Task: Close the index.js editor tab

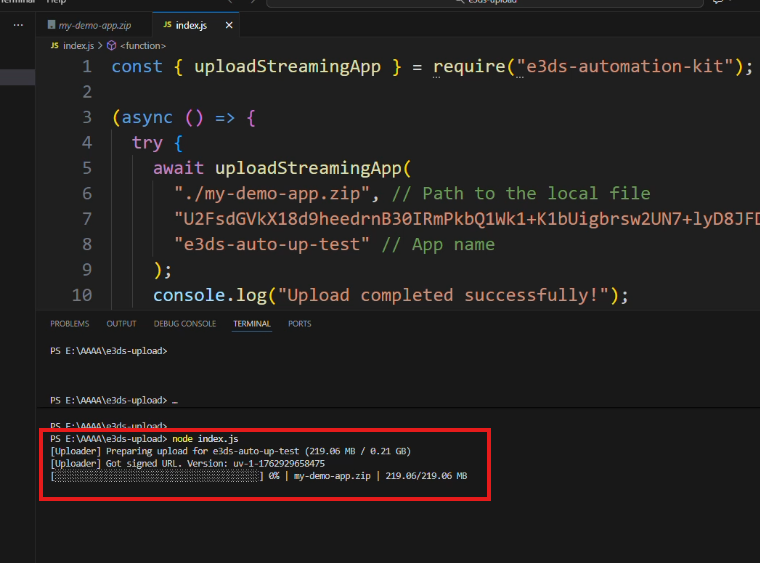Action: tap(230, 24)
